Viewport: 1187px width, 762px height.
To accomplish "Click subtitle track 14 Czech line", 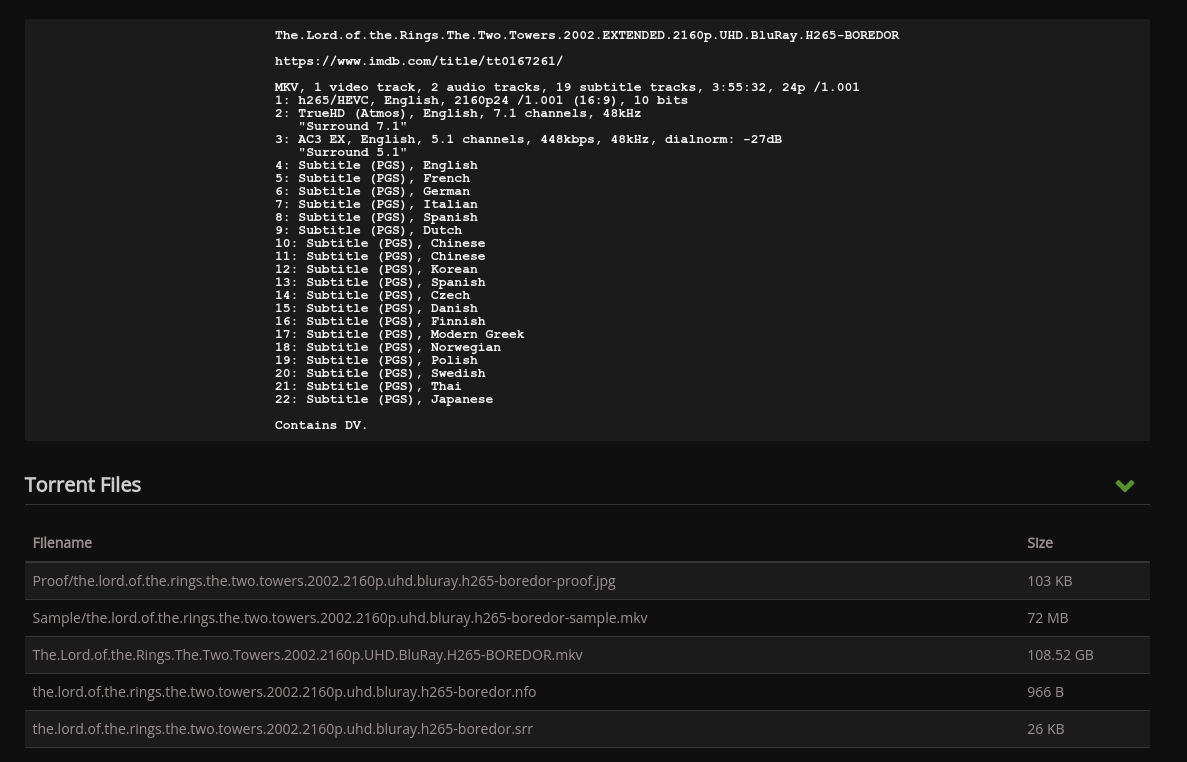I will [372, 295].
